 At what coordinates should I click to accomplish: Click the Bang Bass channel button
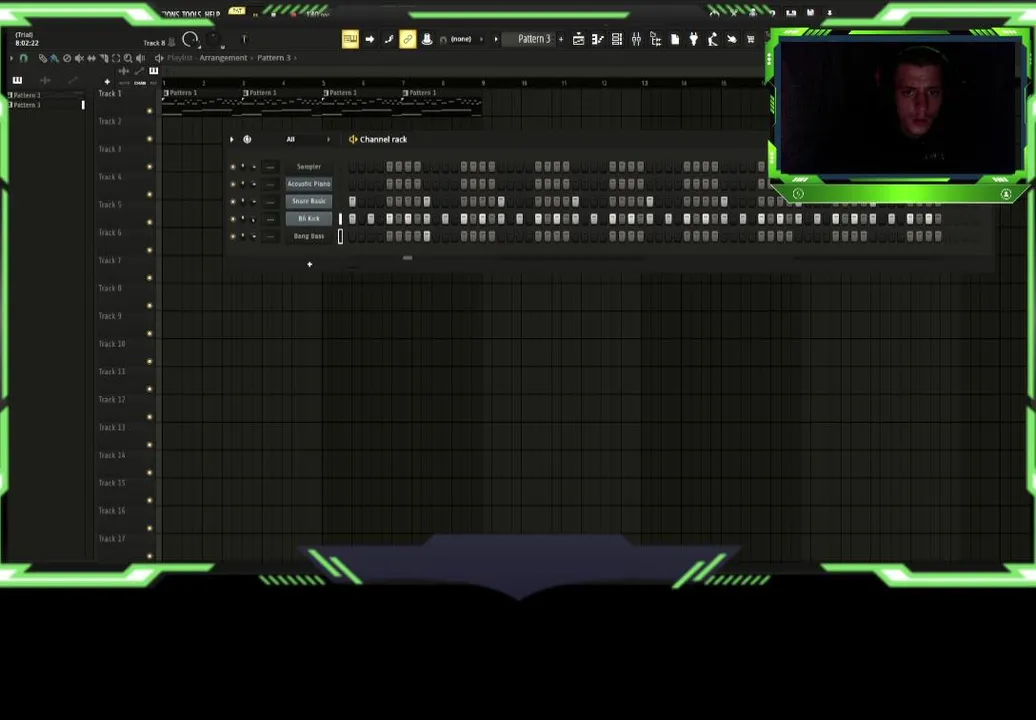[x=309, y=236]
